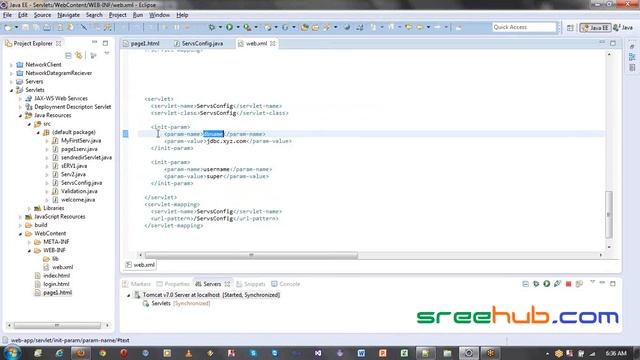Screen dimensions: 640x360
Task: Collapse the Tomcat v7.0 Server entry
Action: click(129, 295)
